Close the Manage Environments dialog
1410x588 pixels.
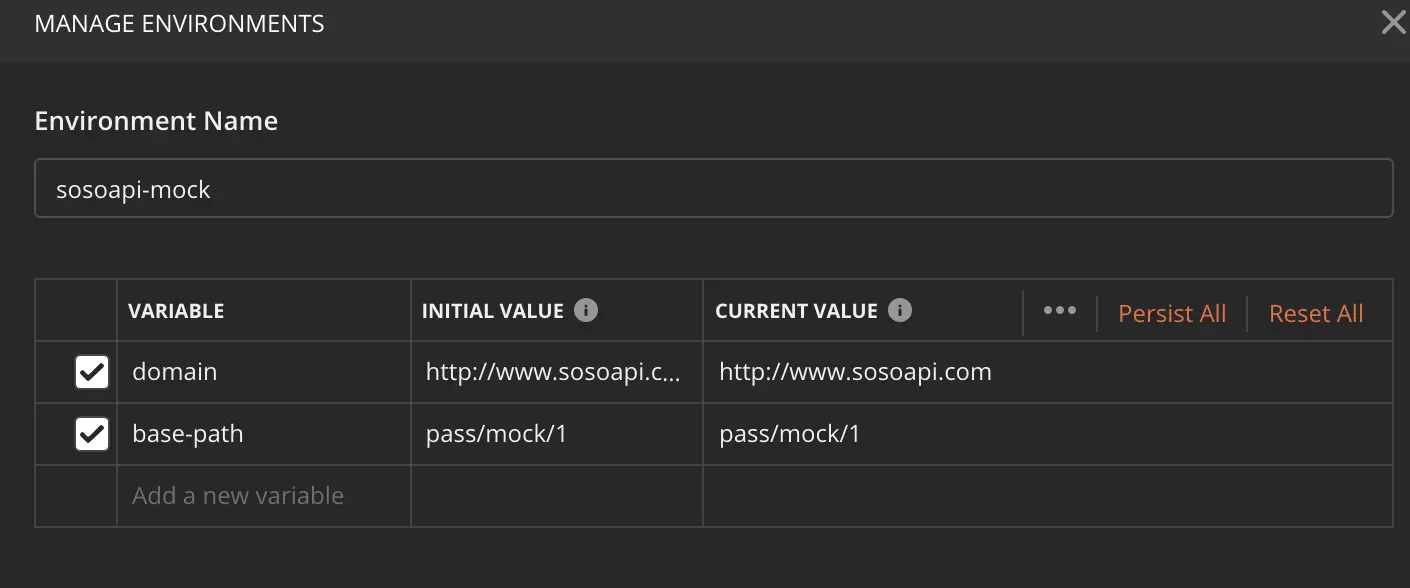[x=1393, y=23]
